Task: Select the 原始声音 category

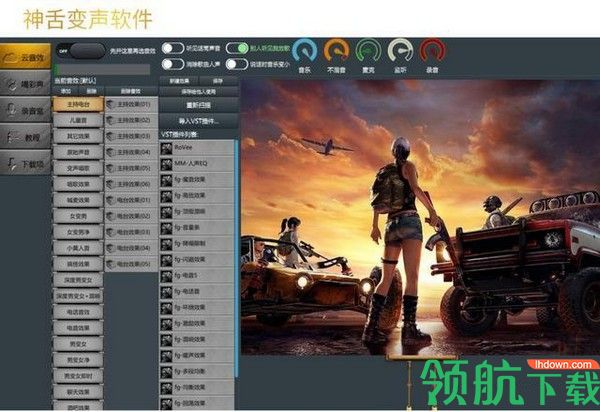Action: (78, 152)
